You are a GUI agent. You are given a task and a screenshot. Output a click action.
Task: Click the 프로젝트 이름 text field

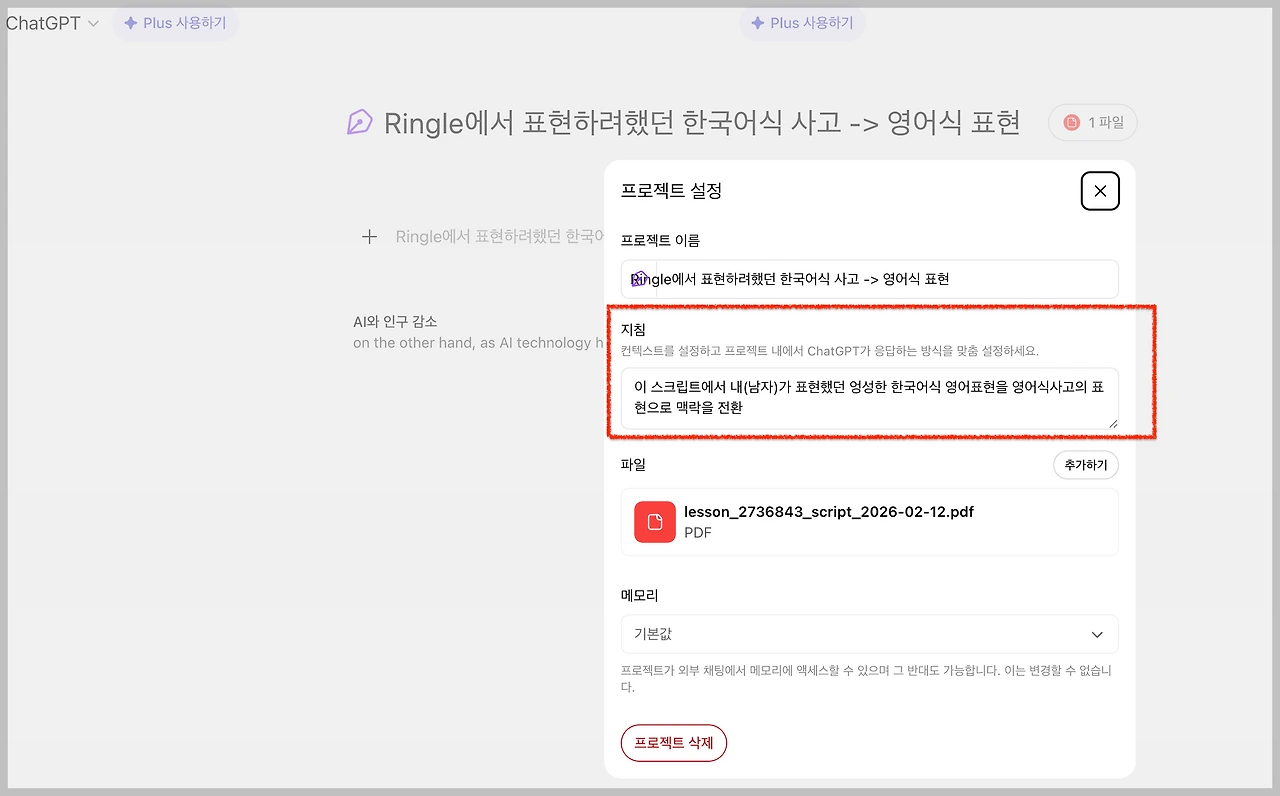(x=870, y=279)
